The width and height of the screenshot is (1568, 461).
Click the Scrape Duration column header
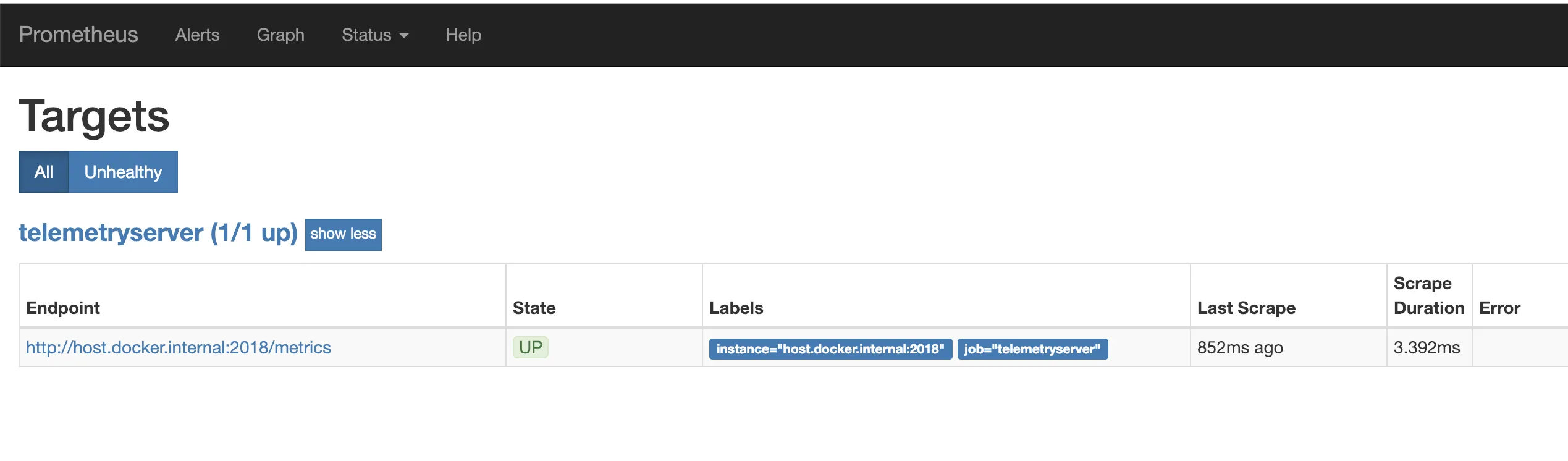(1428, 295)
